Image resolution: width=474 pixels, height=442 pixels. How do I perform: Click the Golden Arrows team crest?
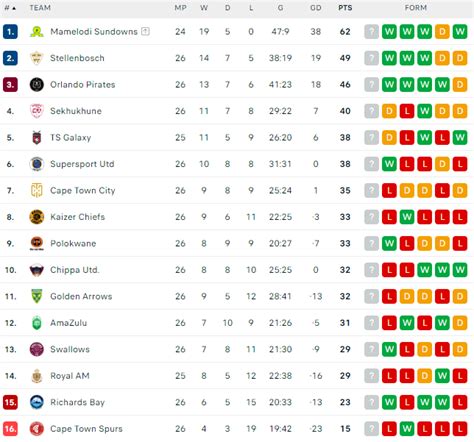pos(37,296)
